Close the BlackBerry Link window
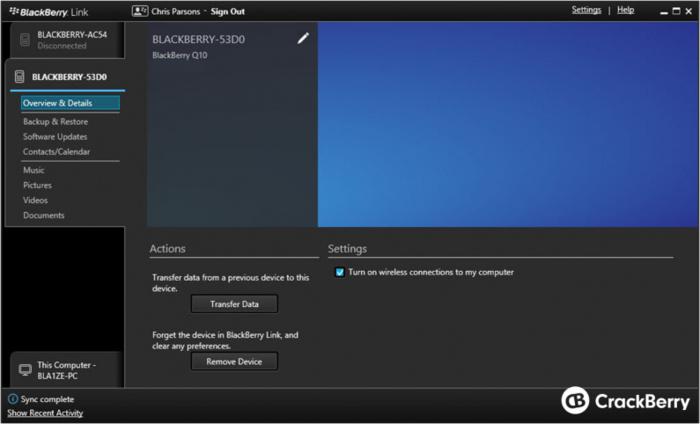 689,11
